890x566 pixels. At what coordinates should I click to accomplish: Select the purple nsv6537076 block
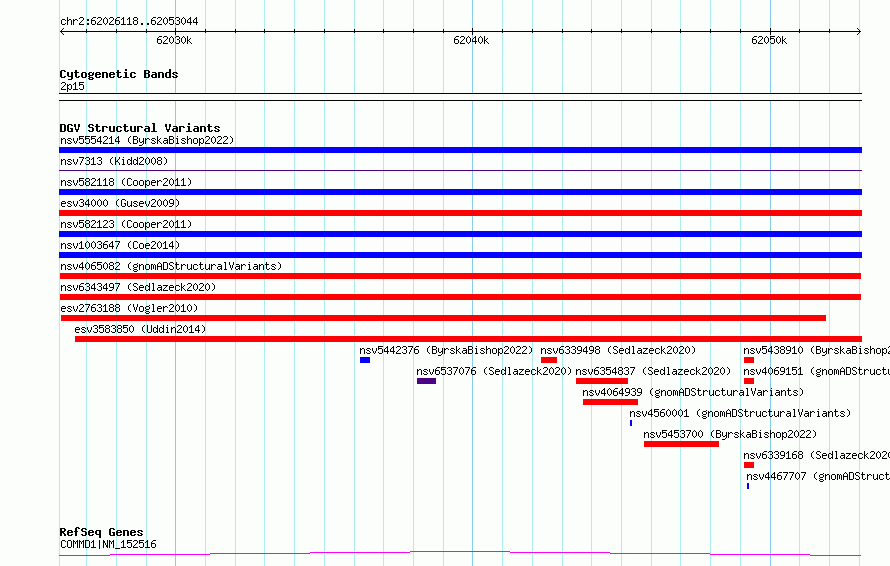coord(426,381)
